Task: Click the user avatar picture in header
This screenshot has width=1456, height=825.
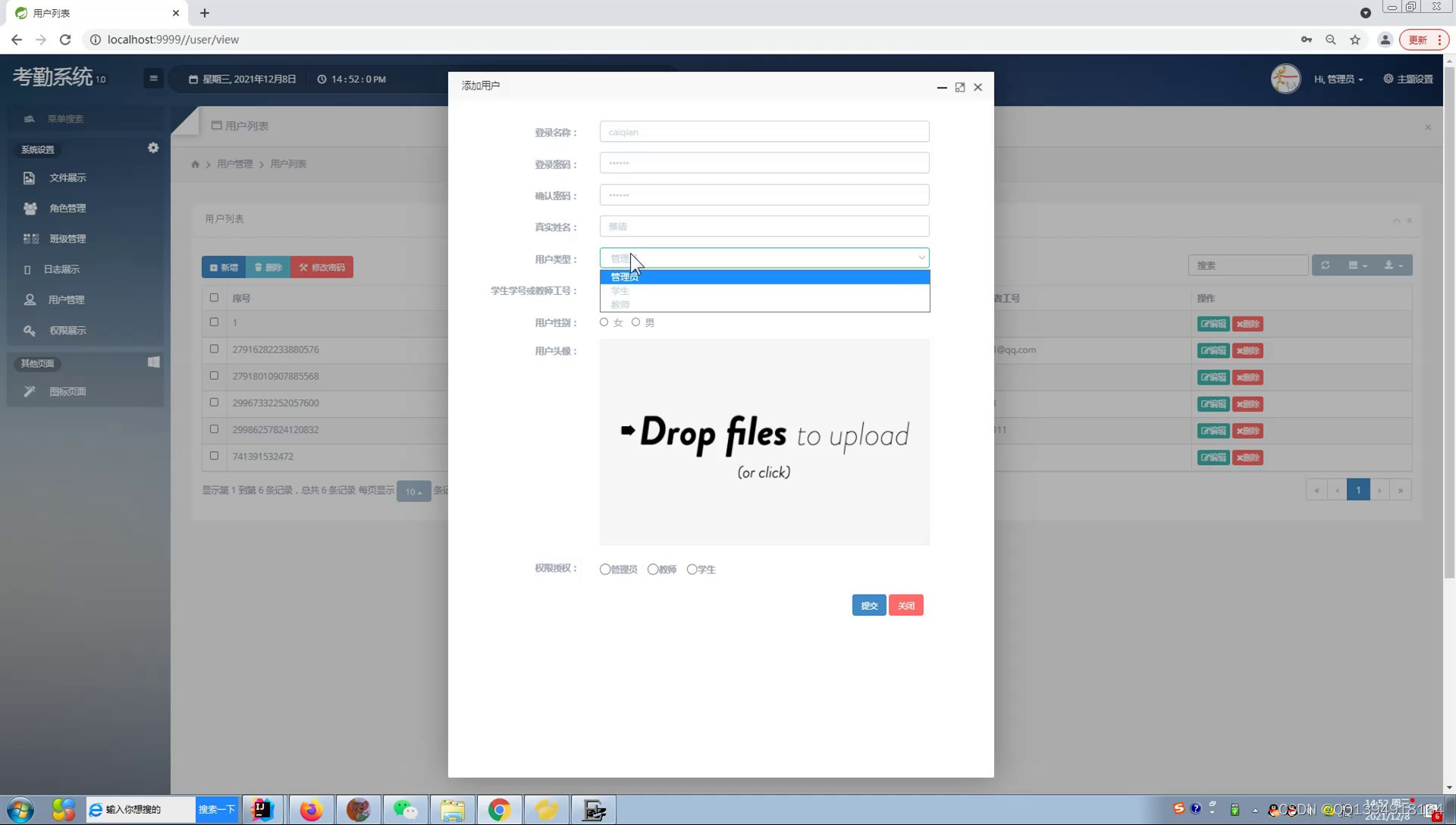Action: [1285, 79]
